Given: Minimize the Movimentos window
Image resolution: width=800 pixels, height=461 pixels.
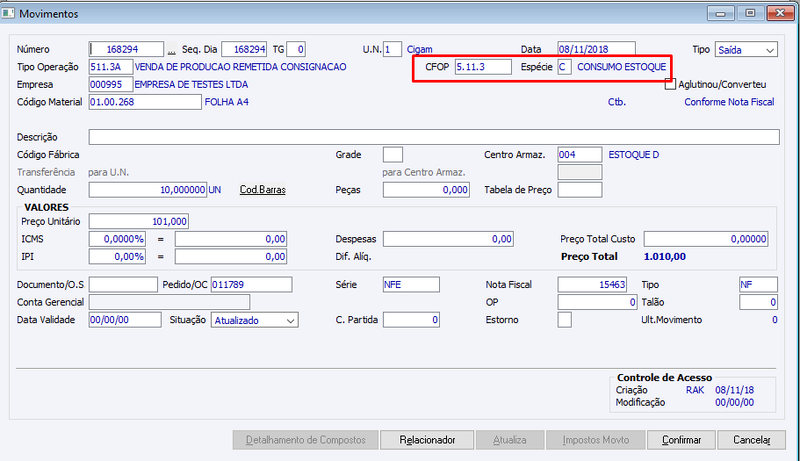Looking at the screenshot, I should [720, 13].
